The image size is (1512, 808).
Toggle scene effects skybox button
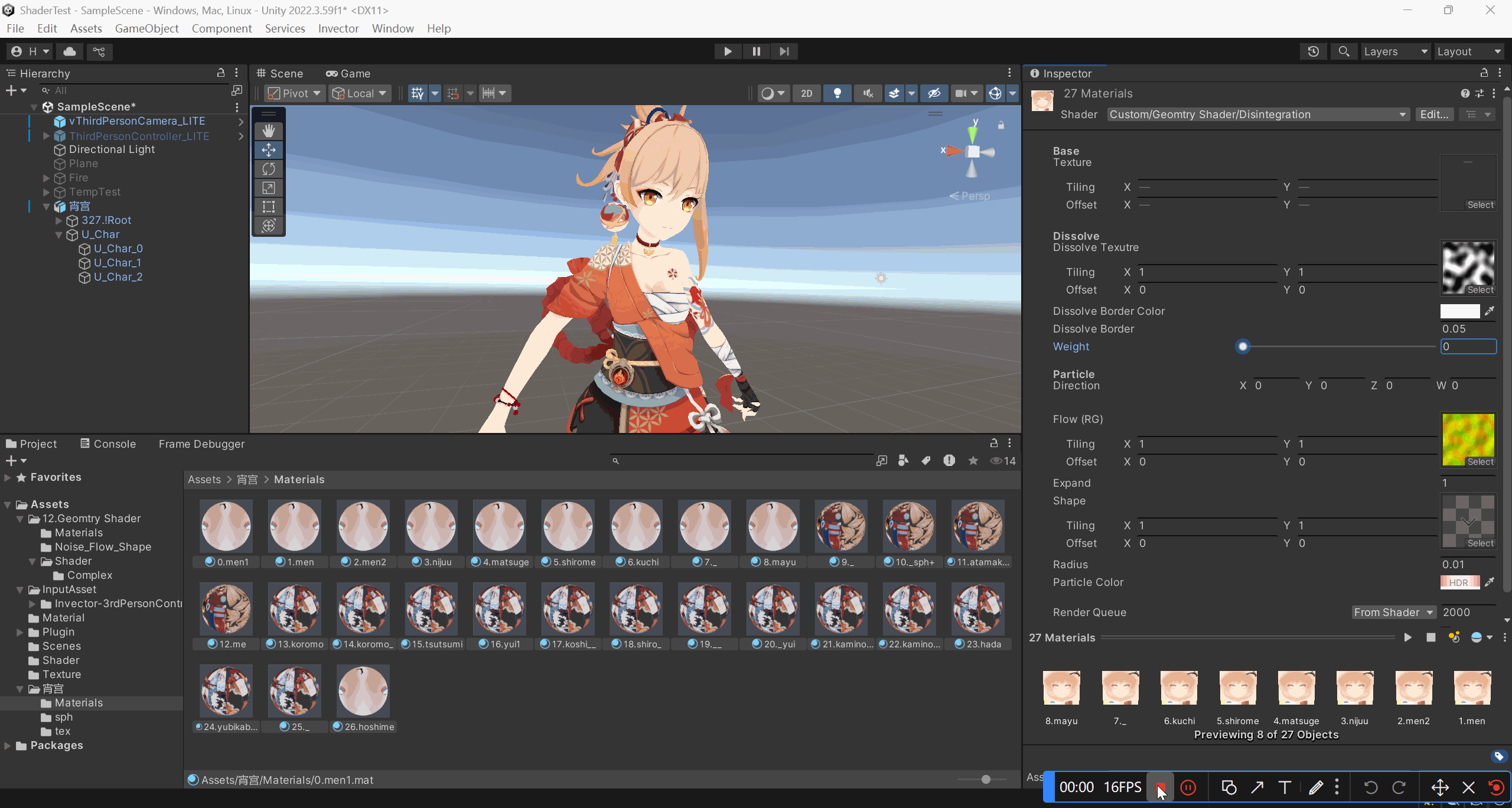tap(894, 93)
